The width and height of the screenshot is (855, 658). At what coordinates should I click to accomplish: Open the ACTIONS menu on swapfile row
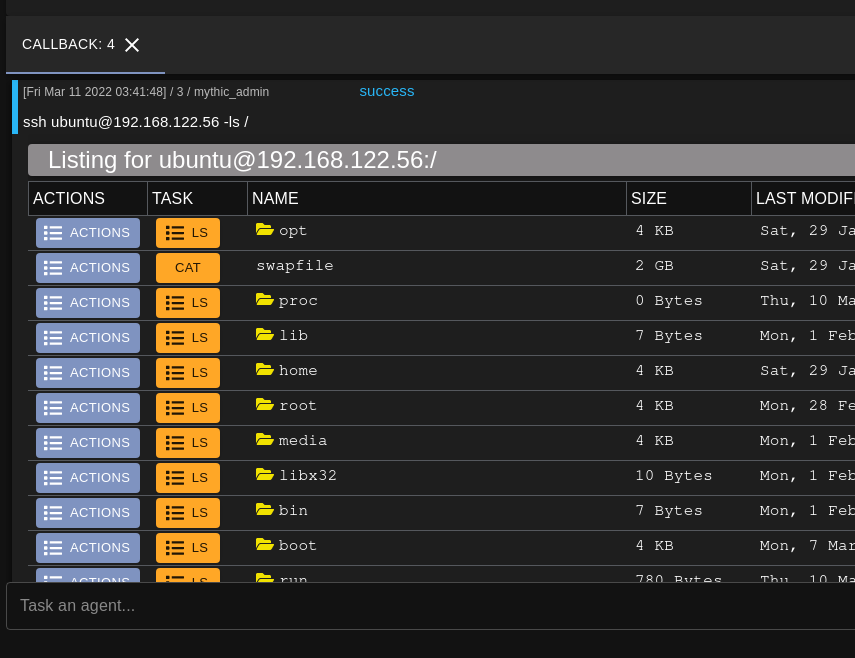[87, 267]
